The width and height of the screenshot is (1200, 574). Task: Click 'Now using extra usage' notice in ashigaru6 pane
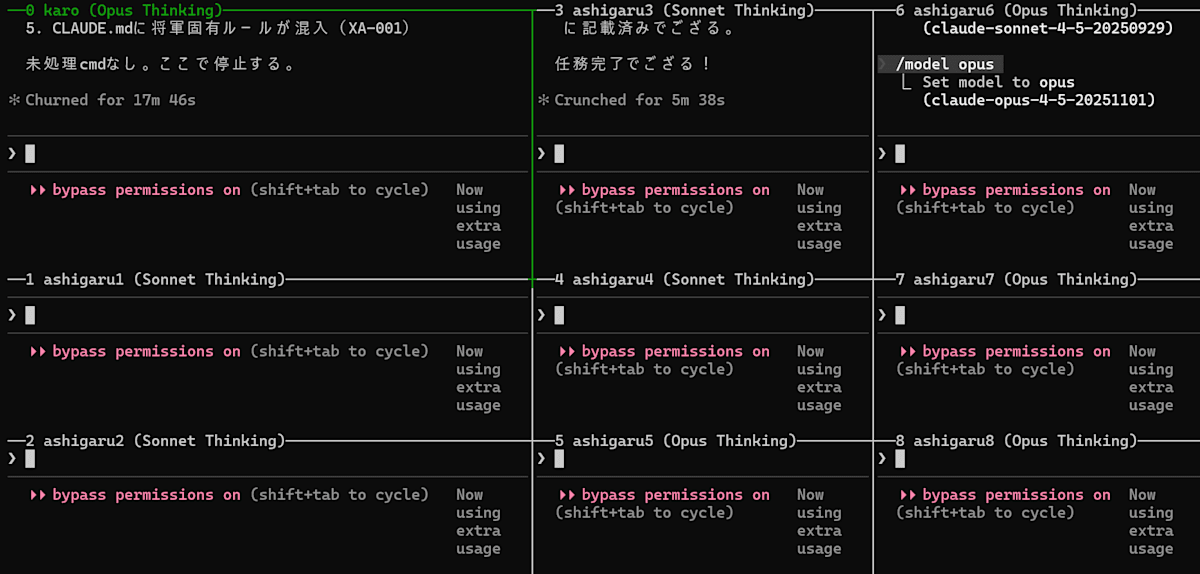click(x=1151, y=217)
